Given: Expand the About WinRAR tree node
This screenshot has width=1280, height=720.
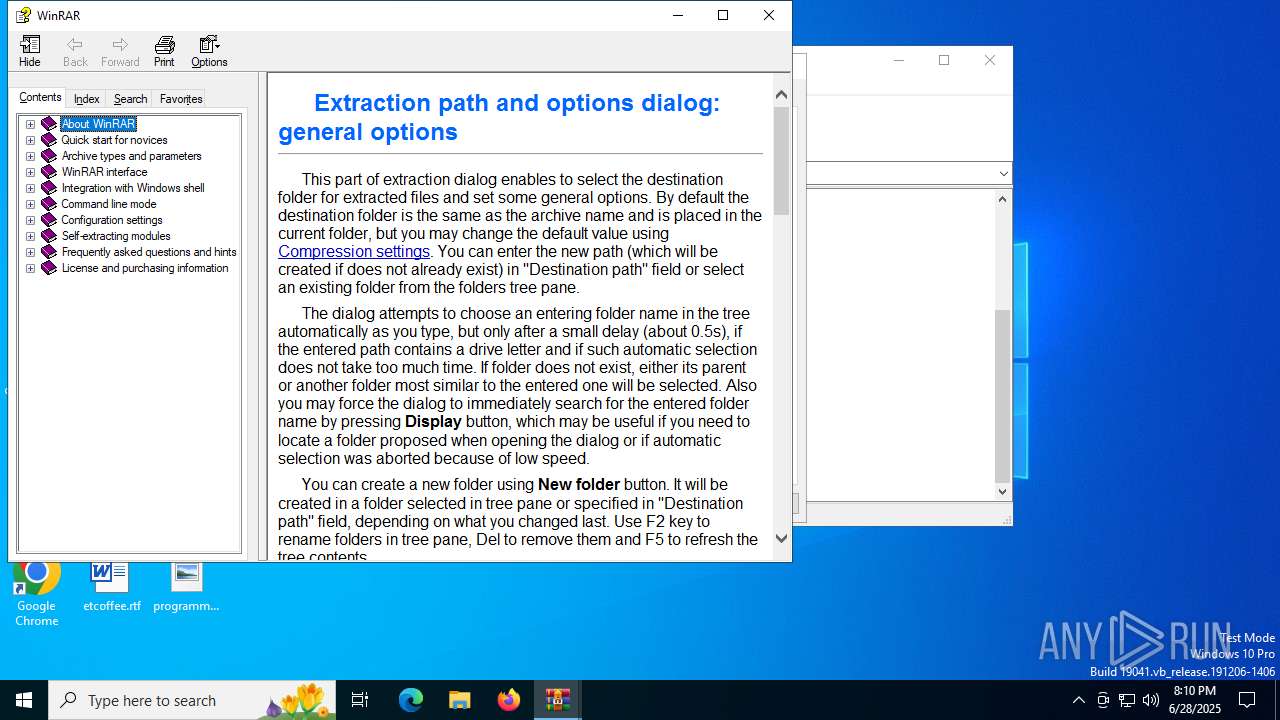Looking at the screenshot, I should (x=30, y=124).
